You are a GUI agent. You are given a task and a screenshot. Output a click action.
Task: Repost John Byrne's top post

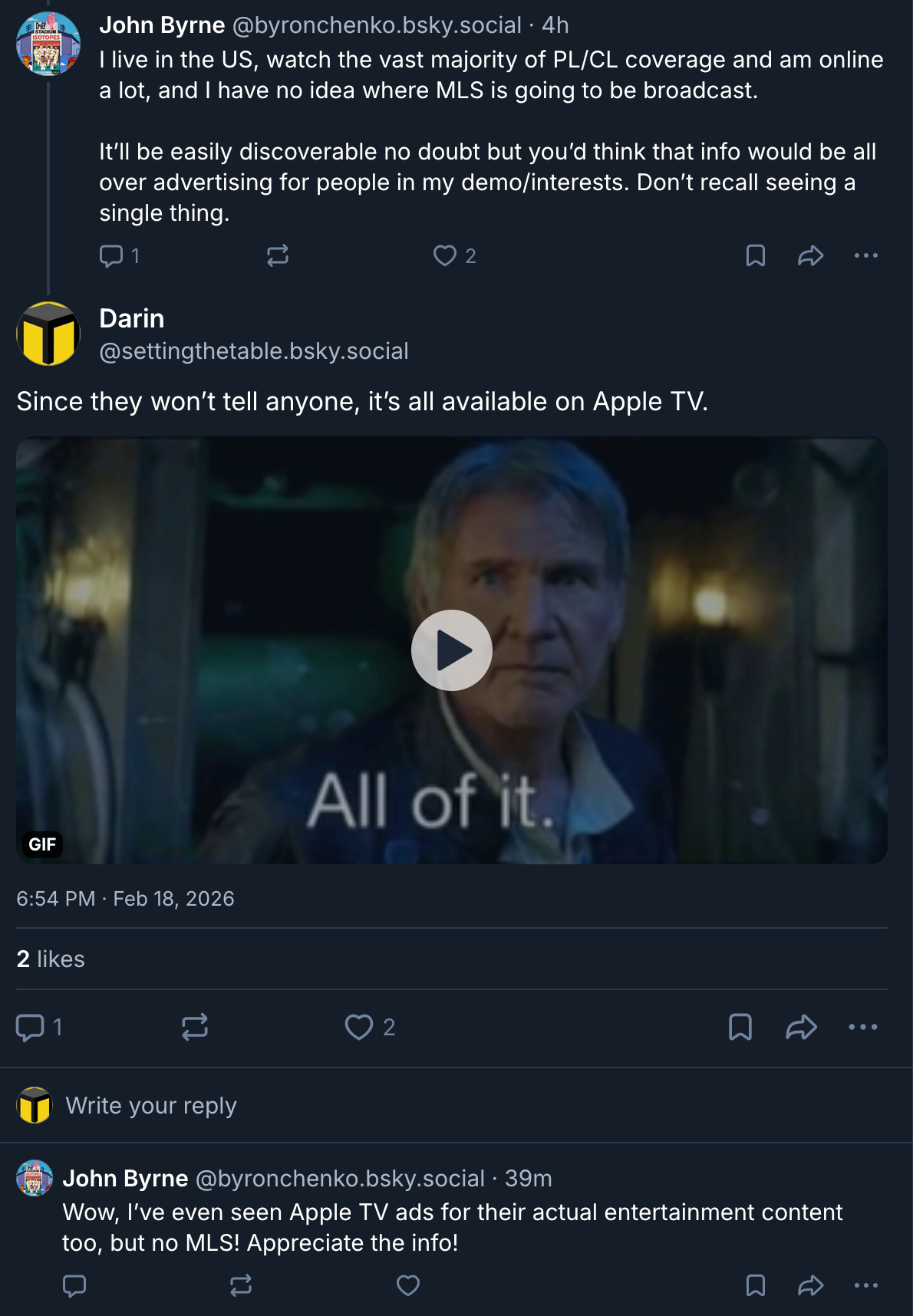[278, 255]
